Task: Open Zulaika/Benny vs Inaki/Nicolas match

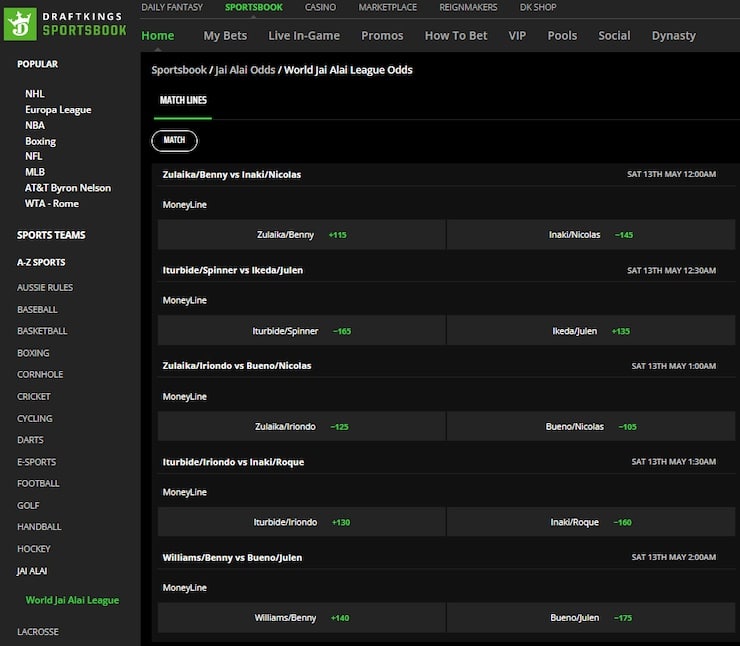Action: [x=232, y=175]
